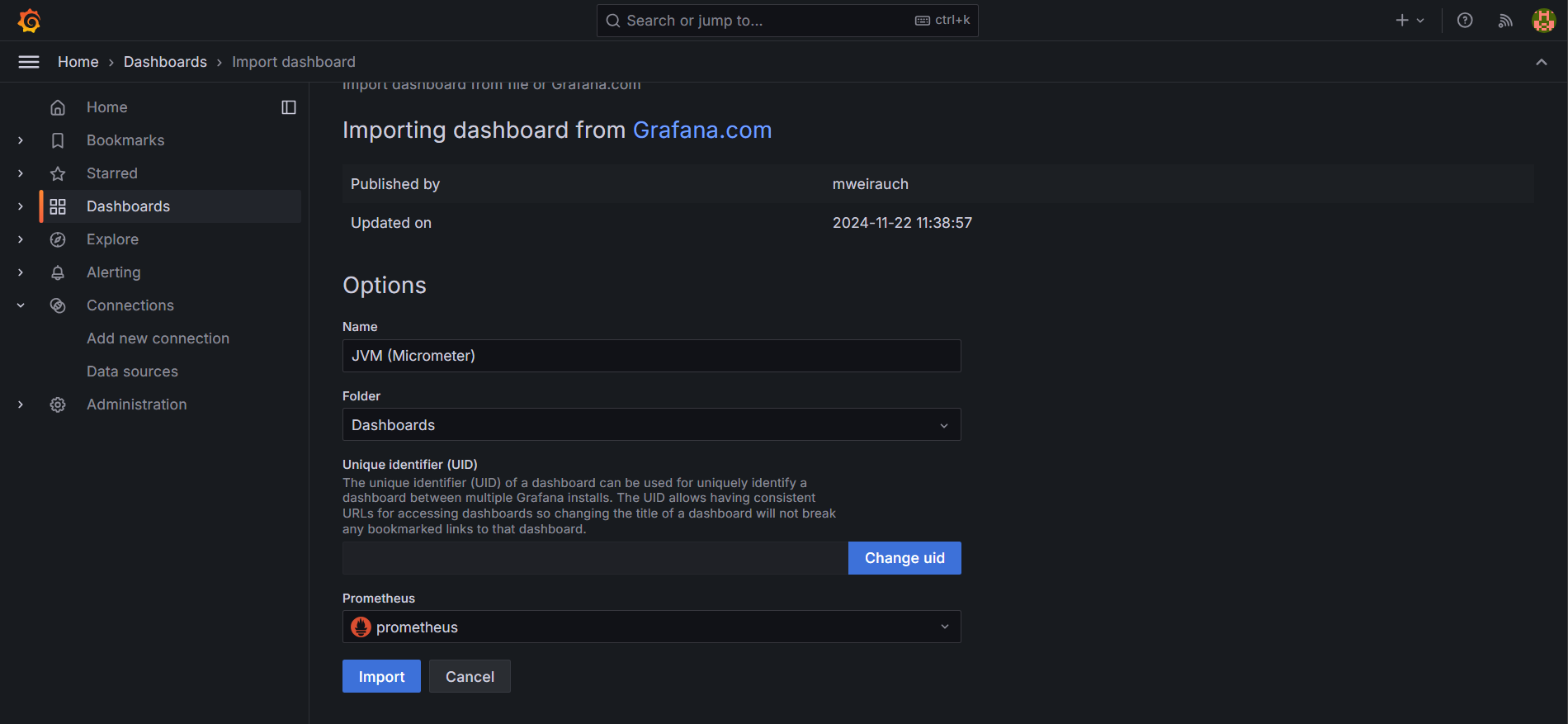Click the search magnifier icon
Viewport: 1568px width, 724px height.
click(613, 21)
